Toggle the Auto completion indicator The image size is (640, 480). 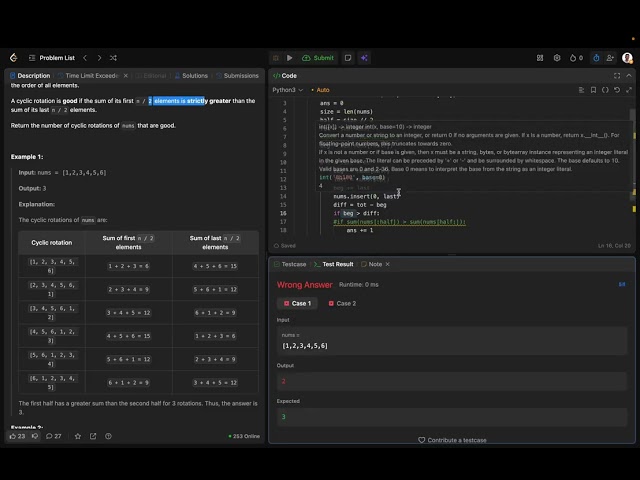pyautogui.click(x=320, y=90)
